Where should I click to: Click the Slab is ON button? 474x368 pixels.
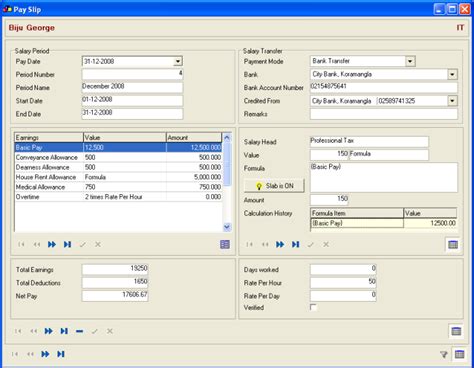point(274,186)
